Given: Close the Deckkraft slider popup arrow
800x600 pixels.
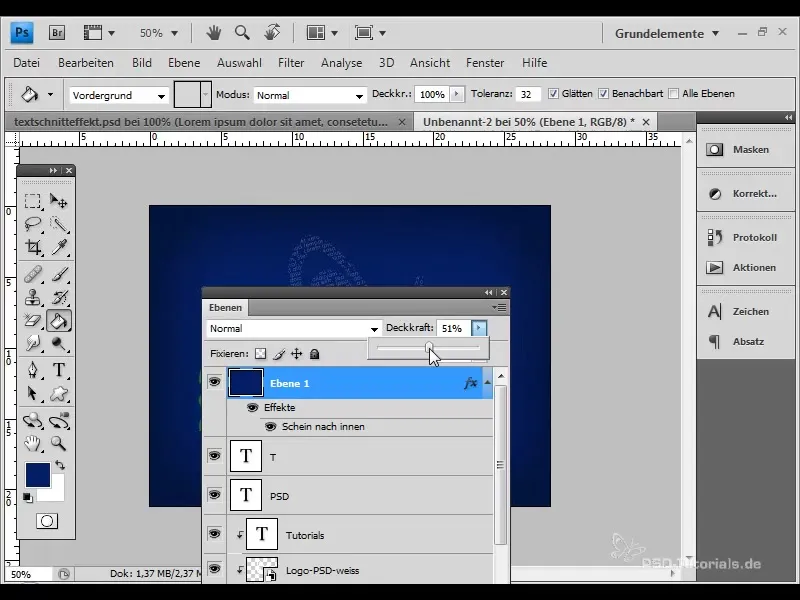Looking at the screenshot, I should [x=479, y=328].
